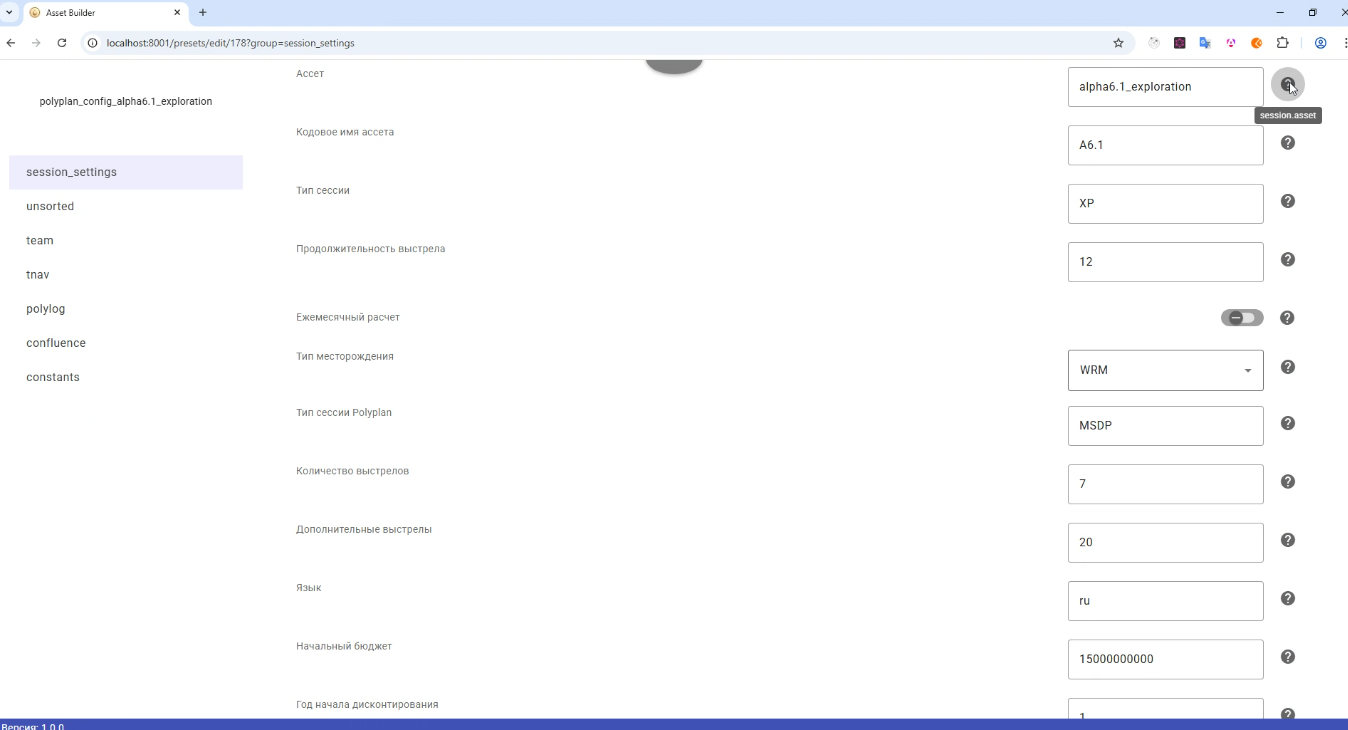This screenshot has height=730, width=1348.
Task: Open a new browser tab
Action: coord(203,12)
